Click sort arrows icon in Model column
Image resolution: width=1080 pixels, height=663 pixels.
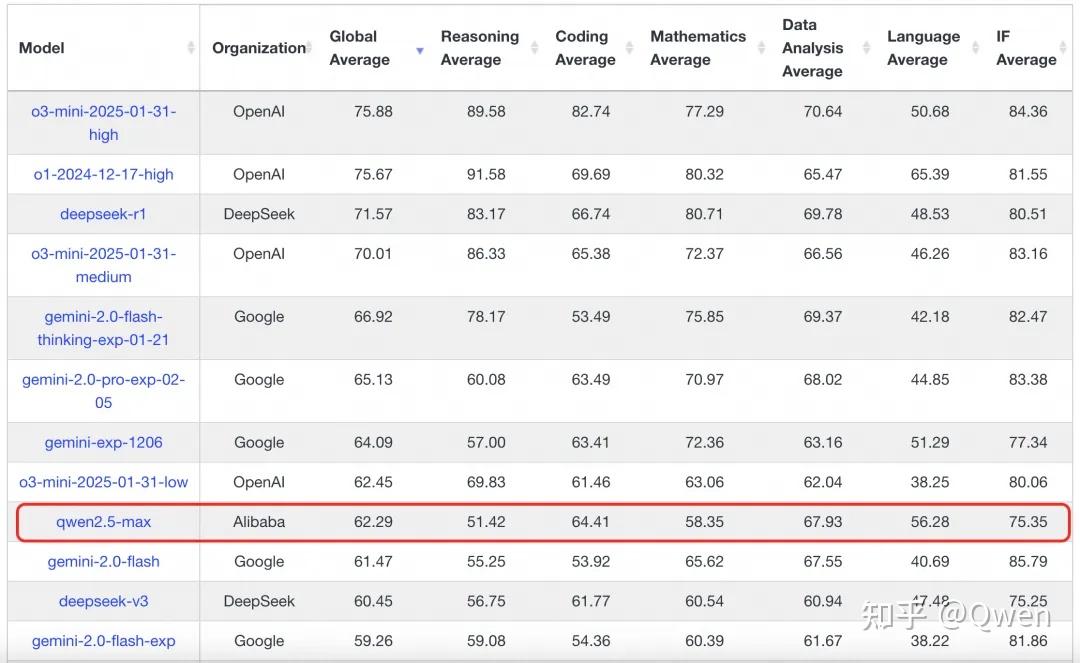[x=190, y=48]
